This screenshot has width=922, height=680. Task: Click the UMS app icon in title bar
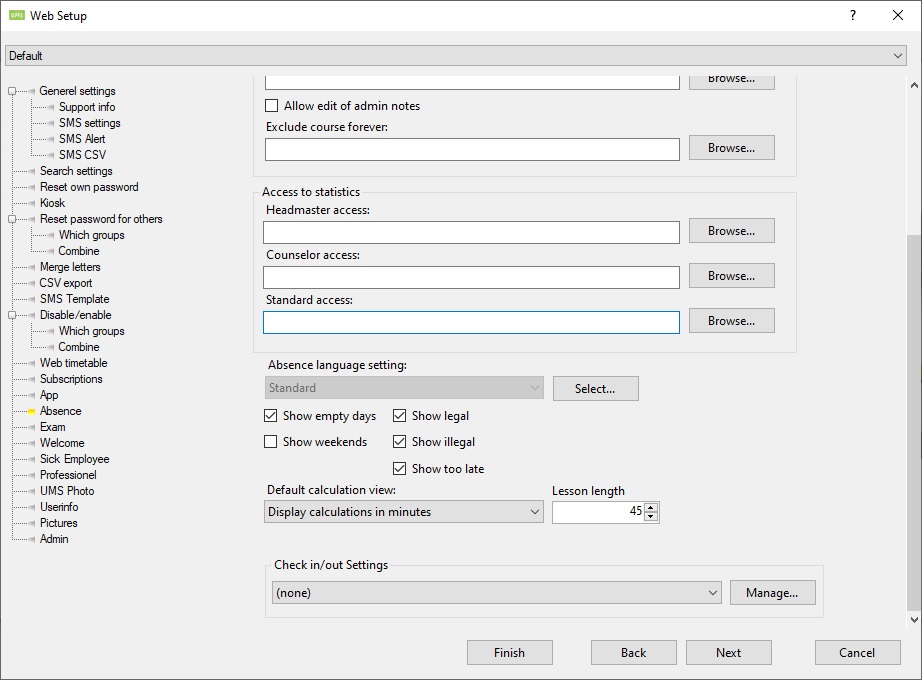[x=16, y=15]
